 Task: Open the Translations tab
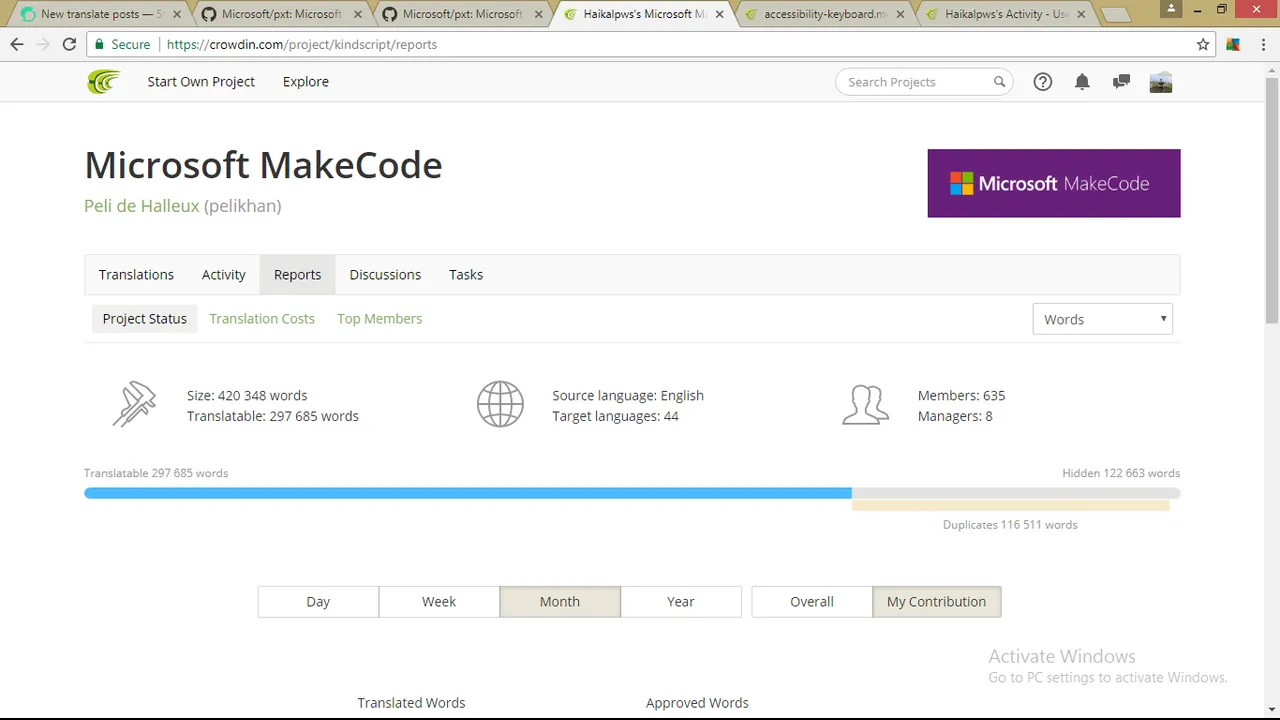136,274
